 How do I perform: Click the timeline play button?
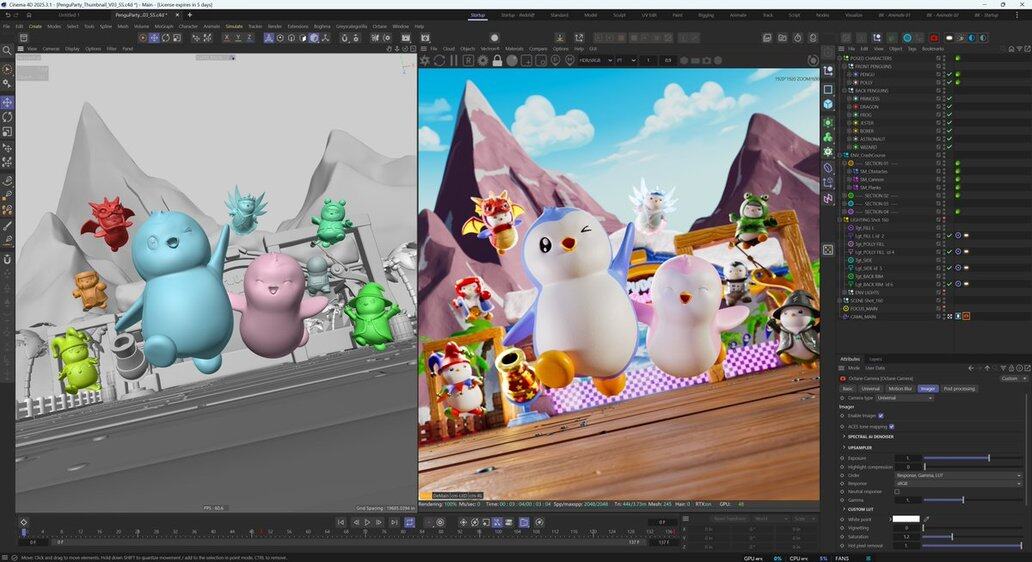367,523
